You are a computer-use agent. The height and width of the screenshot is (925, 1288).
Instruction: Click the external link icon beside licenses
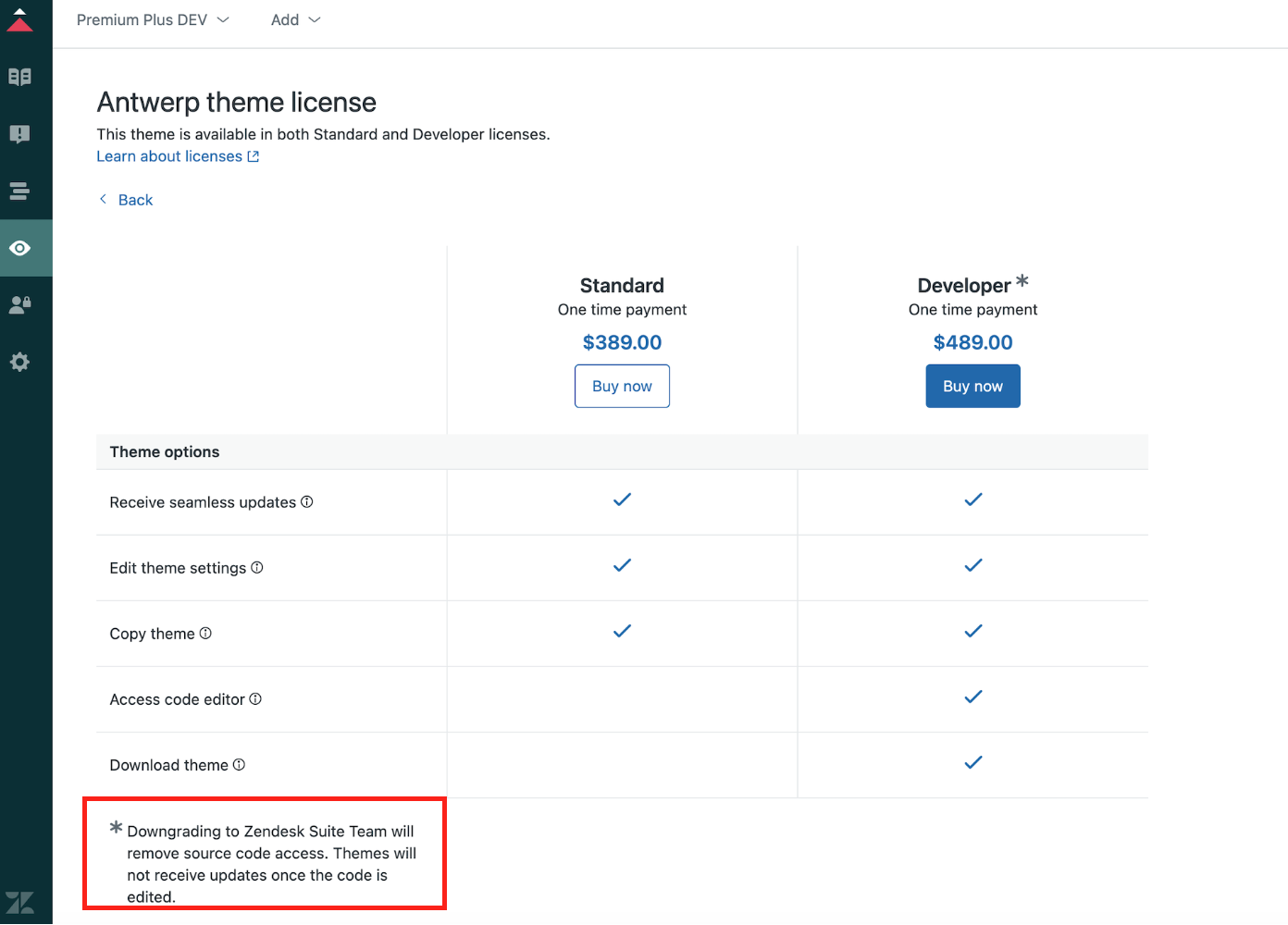coord(254,157)
